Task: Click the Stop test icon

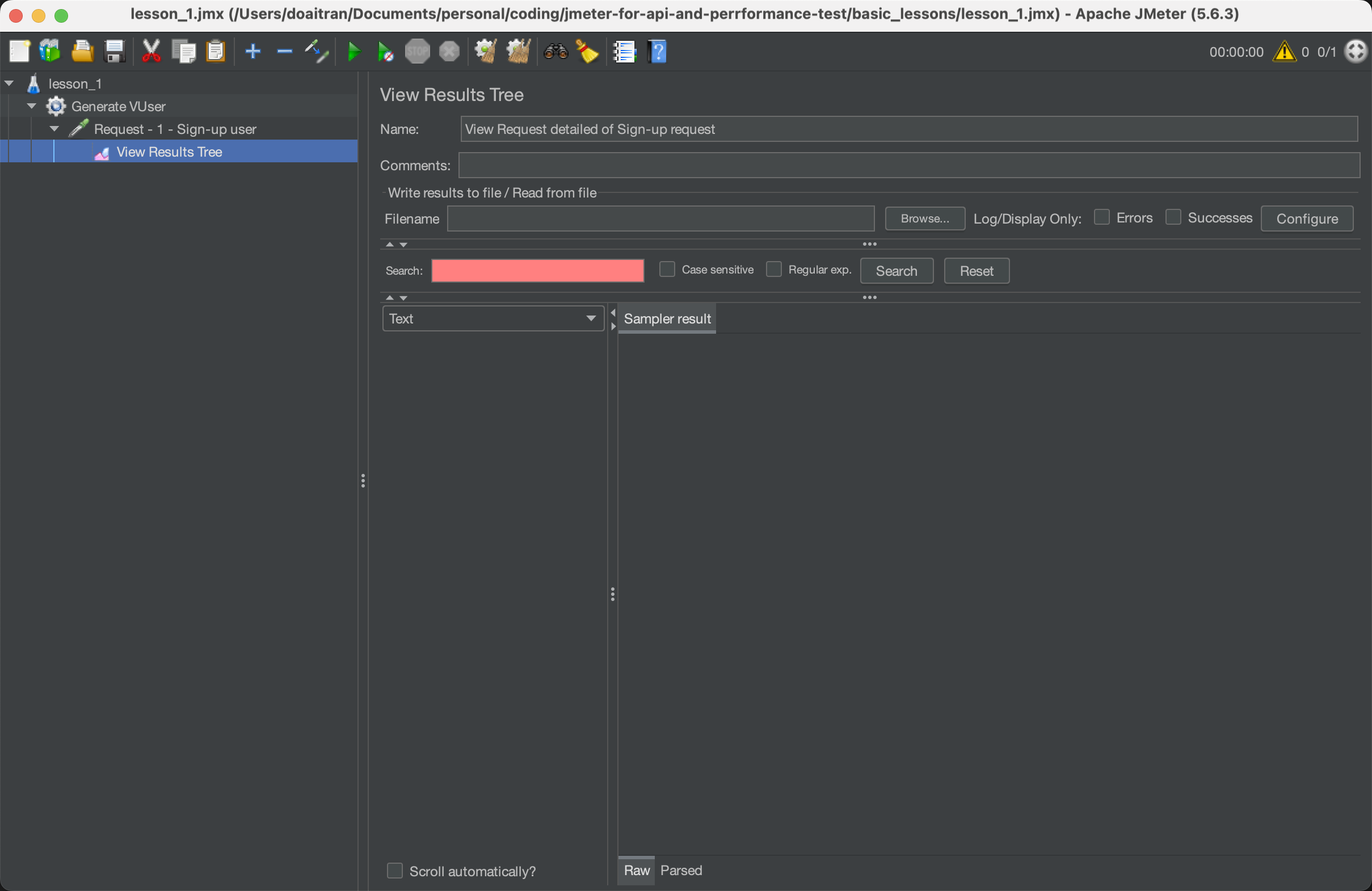Action: coord(418,51)
